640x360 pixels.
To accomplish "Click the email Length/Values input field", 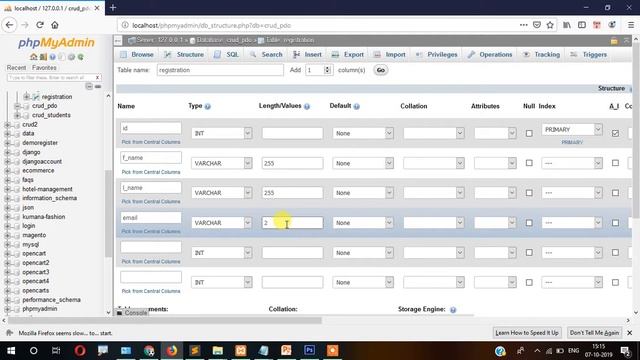I will [x=293, y=223].
